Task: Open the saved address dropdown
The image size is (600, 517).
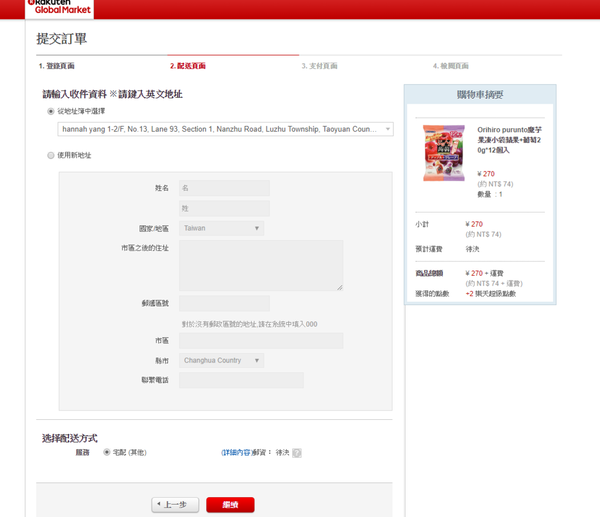Action: pos(225,129)
